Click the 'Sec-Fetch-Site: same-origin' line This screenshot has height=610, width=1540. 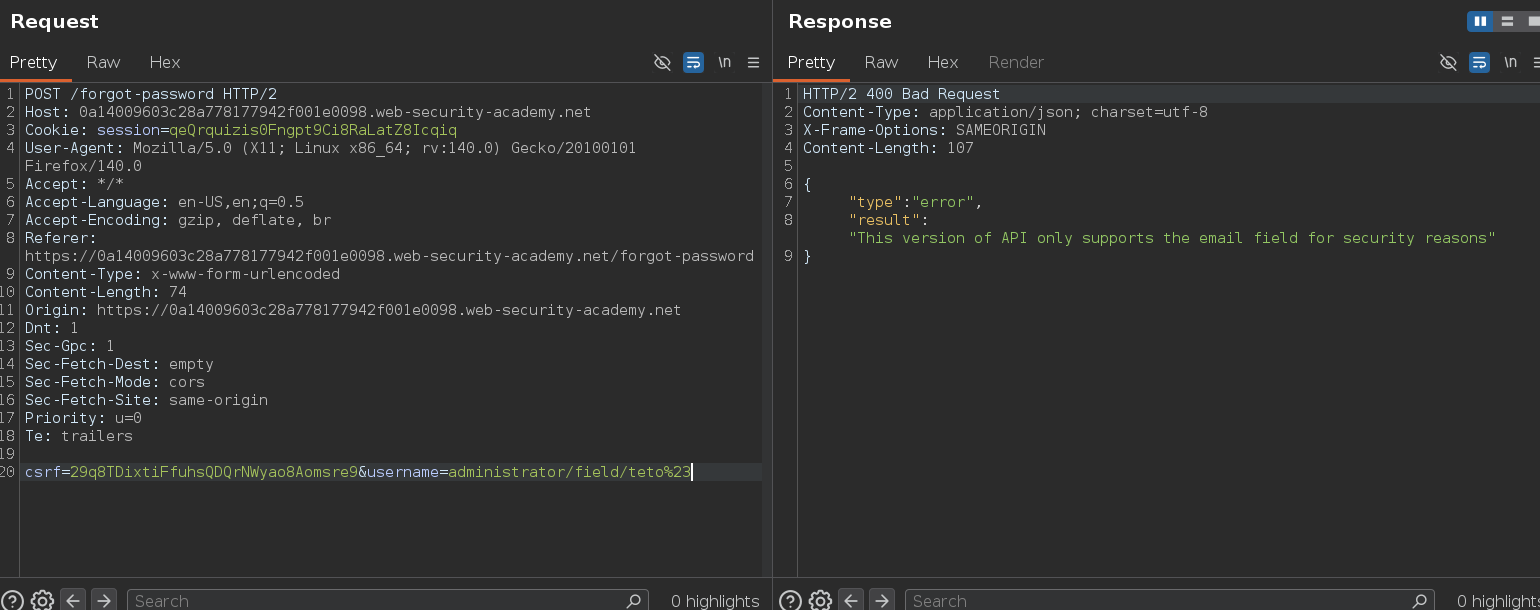pyautogui.click(x=146, y=400)
